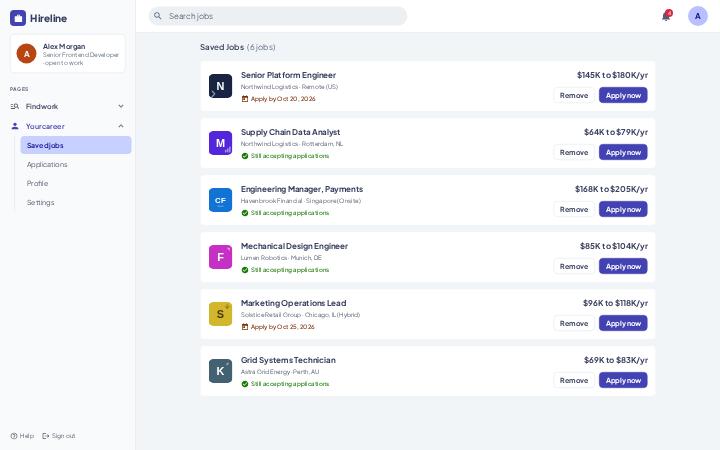Open Alex Morgan's profile card
Viewport: 720px width, 450px height.
click(x=68, y=54)
